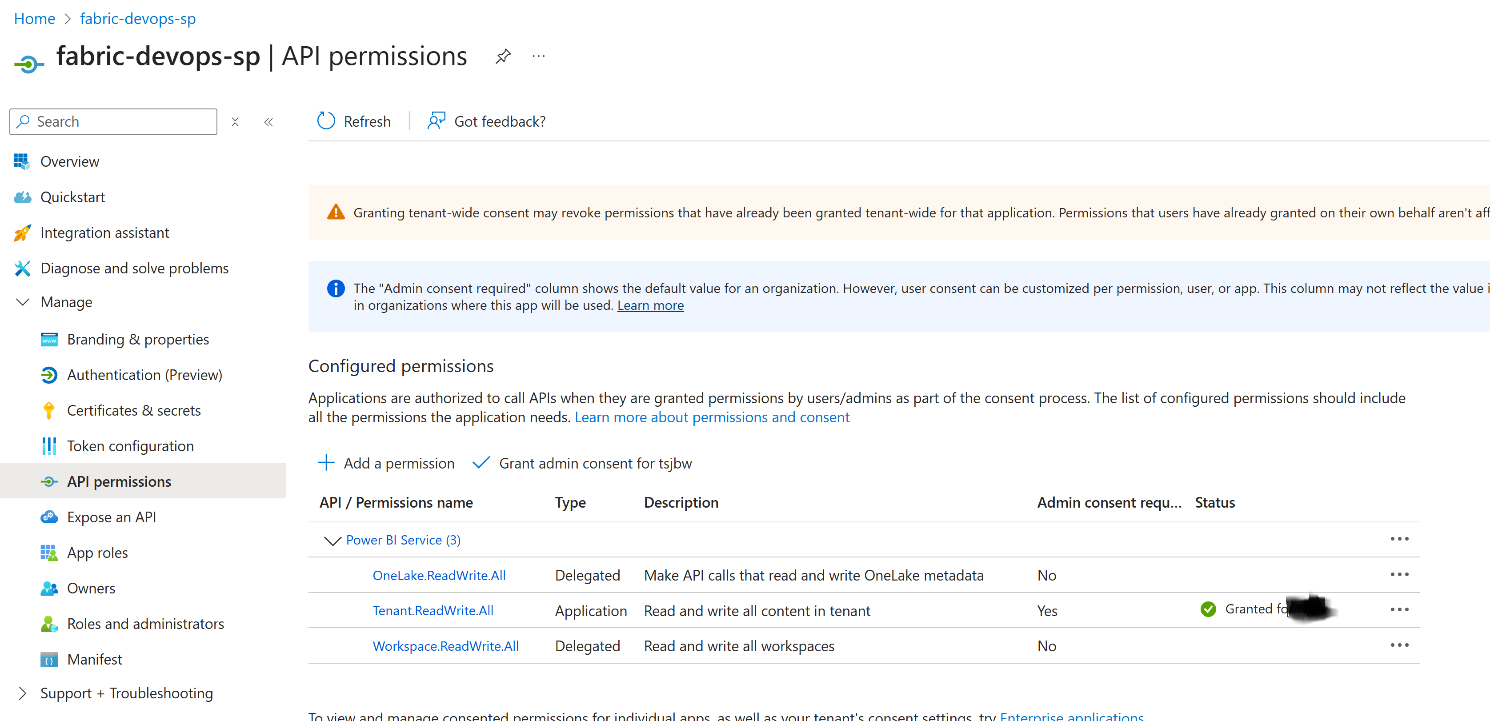
Task: Click the orange warning icon in consent banner
Action: [x=336, y=212]
